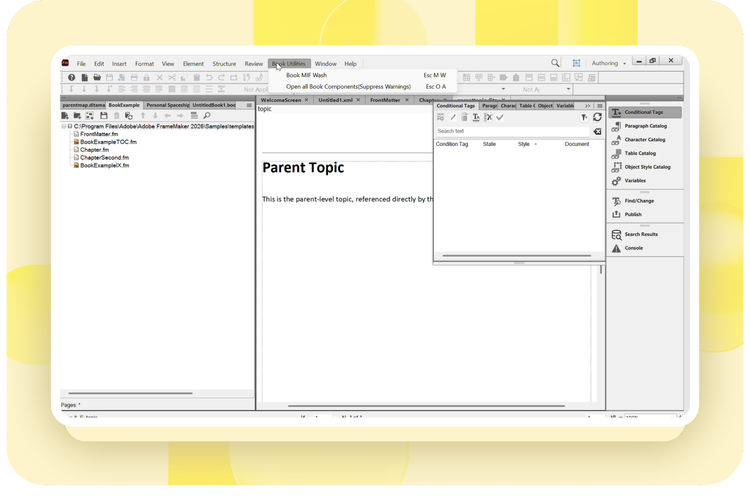The height and width of the screenshot is (496, 750).
Task: Click the Add Folder icon in book panel
Action: coord(77,116)
